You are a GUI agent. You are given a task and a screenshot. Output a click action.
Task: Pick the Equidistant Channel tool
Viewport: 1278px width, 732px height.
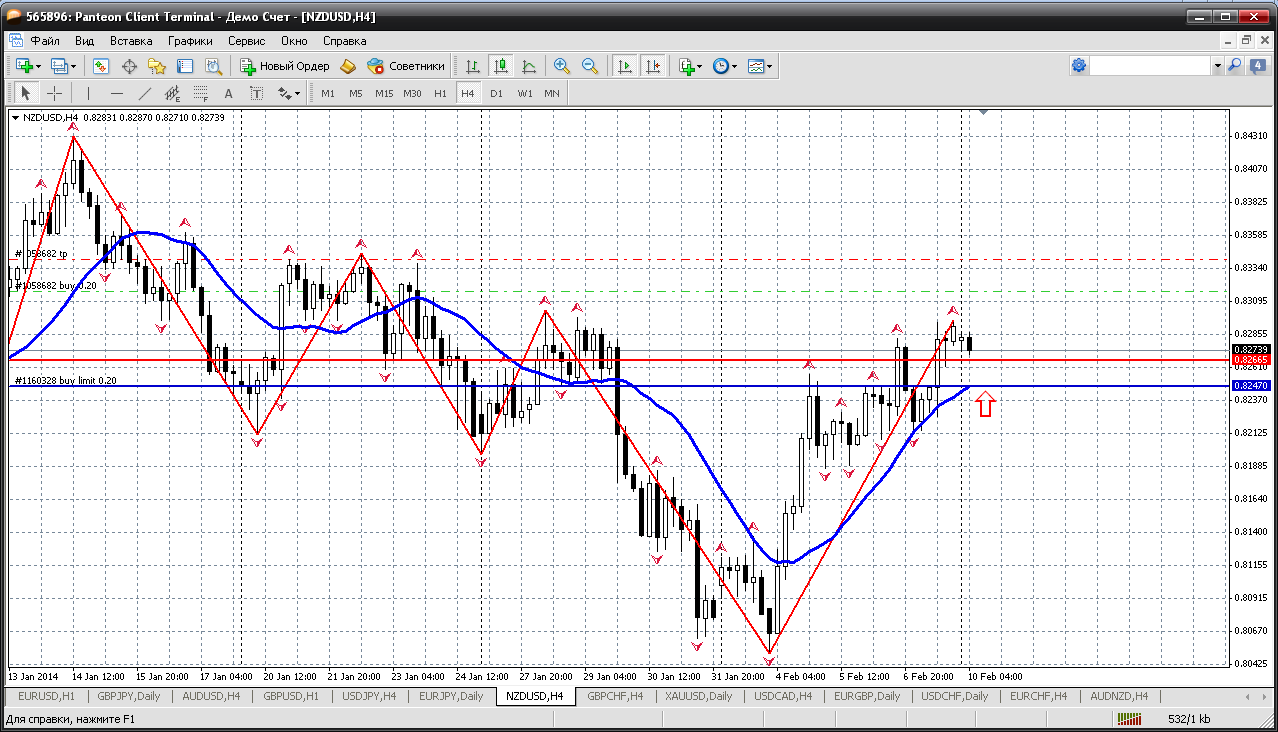[x=172, y=93]
